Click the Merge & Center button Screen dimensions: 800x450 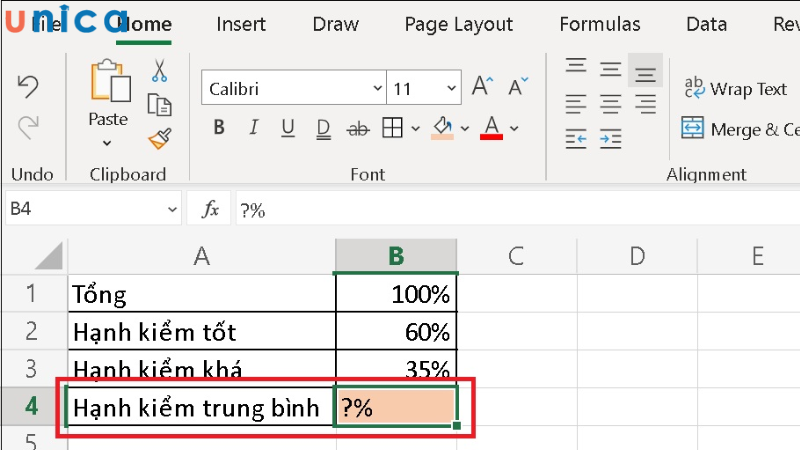(740, 129)
